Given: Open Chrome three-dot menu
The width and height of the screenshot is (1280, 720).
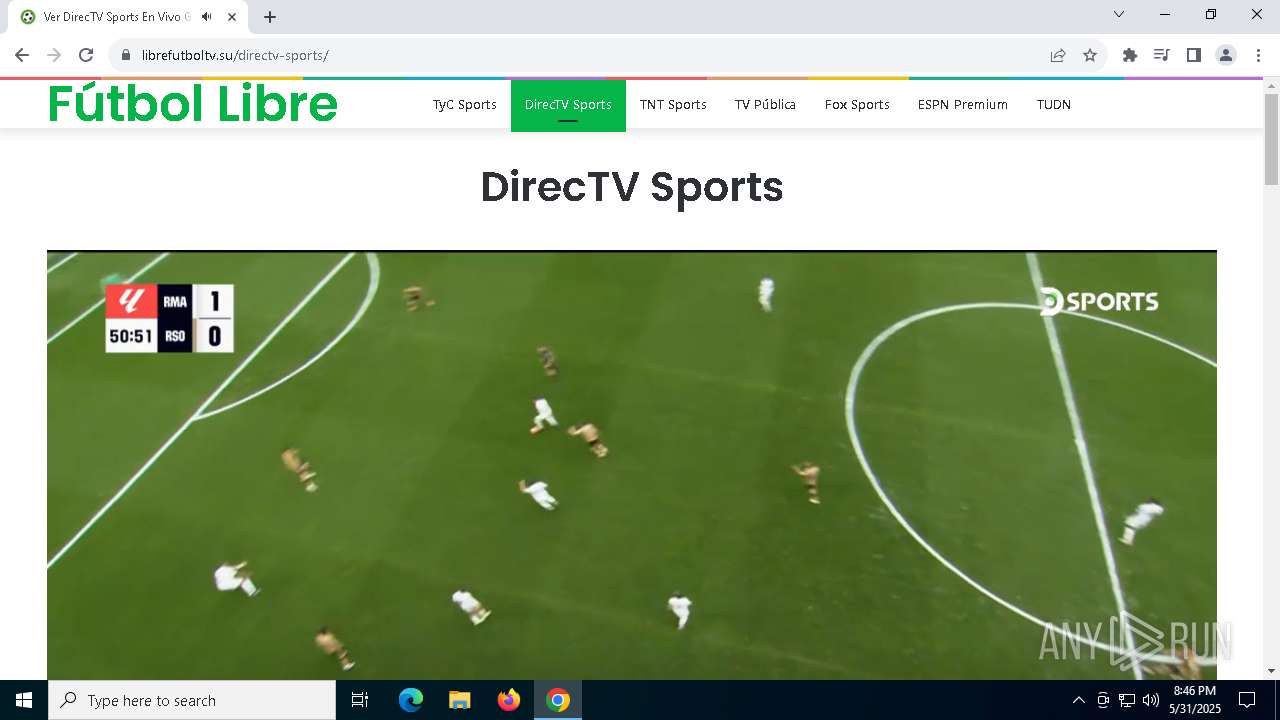Looking at the screenshot, I should point(1257,55).
